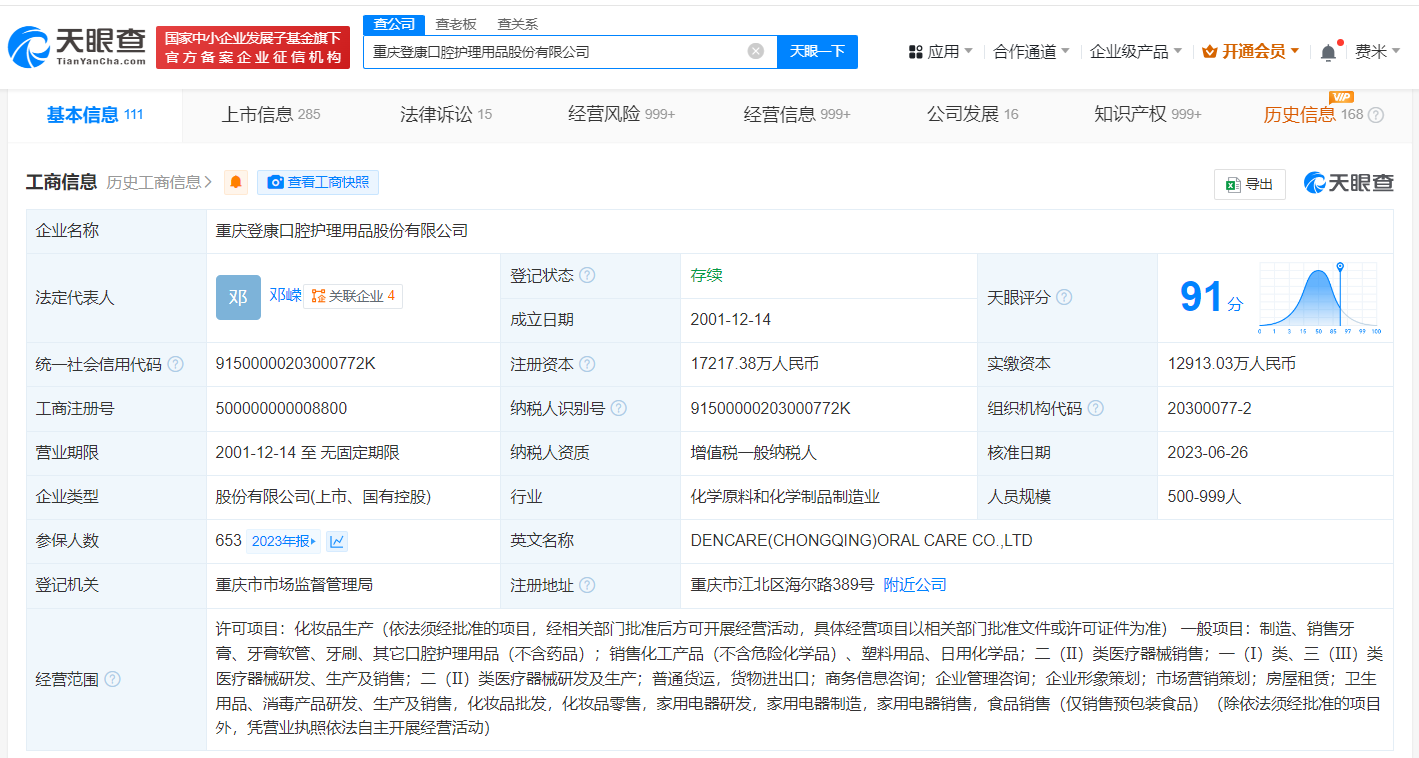Click the orange alert bell beside 历史工商信息
This screenshot has height=758, width=1419.
(x=236, y=182)
